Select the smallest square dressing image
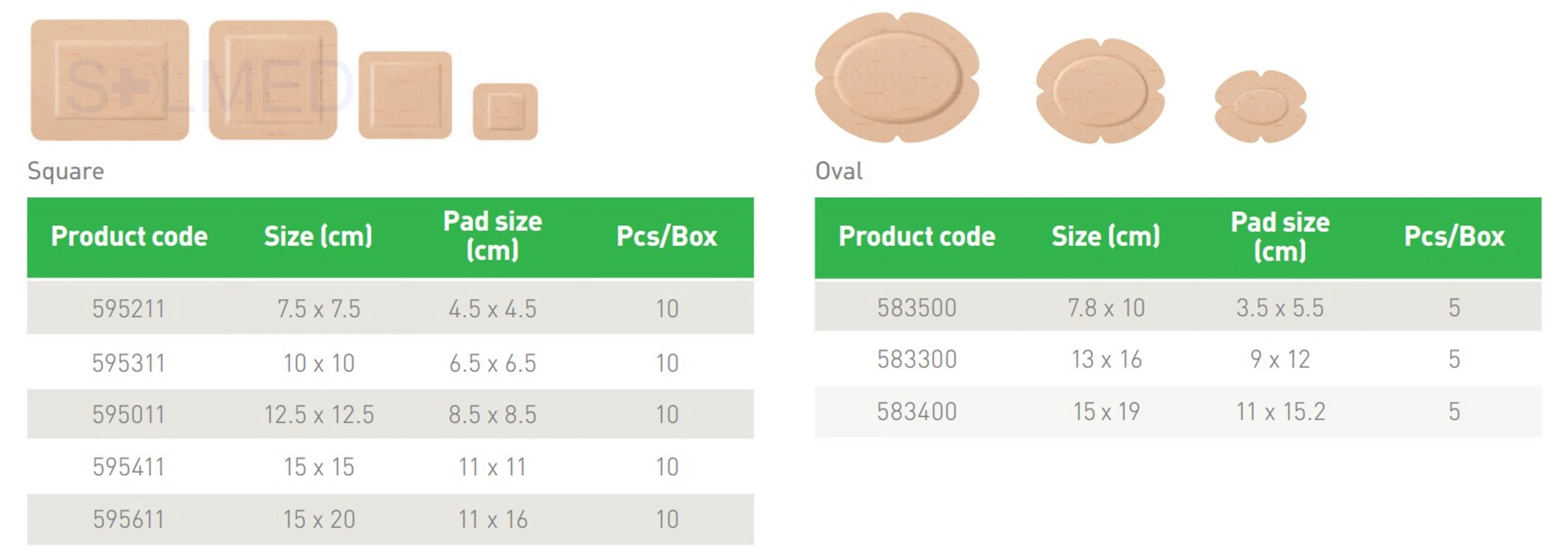Image resolution: width=1568 pixels, height=555 pixels. coord(505,112)
